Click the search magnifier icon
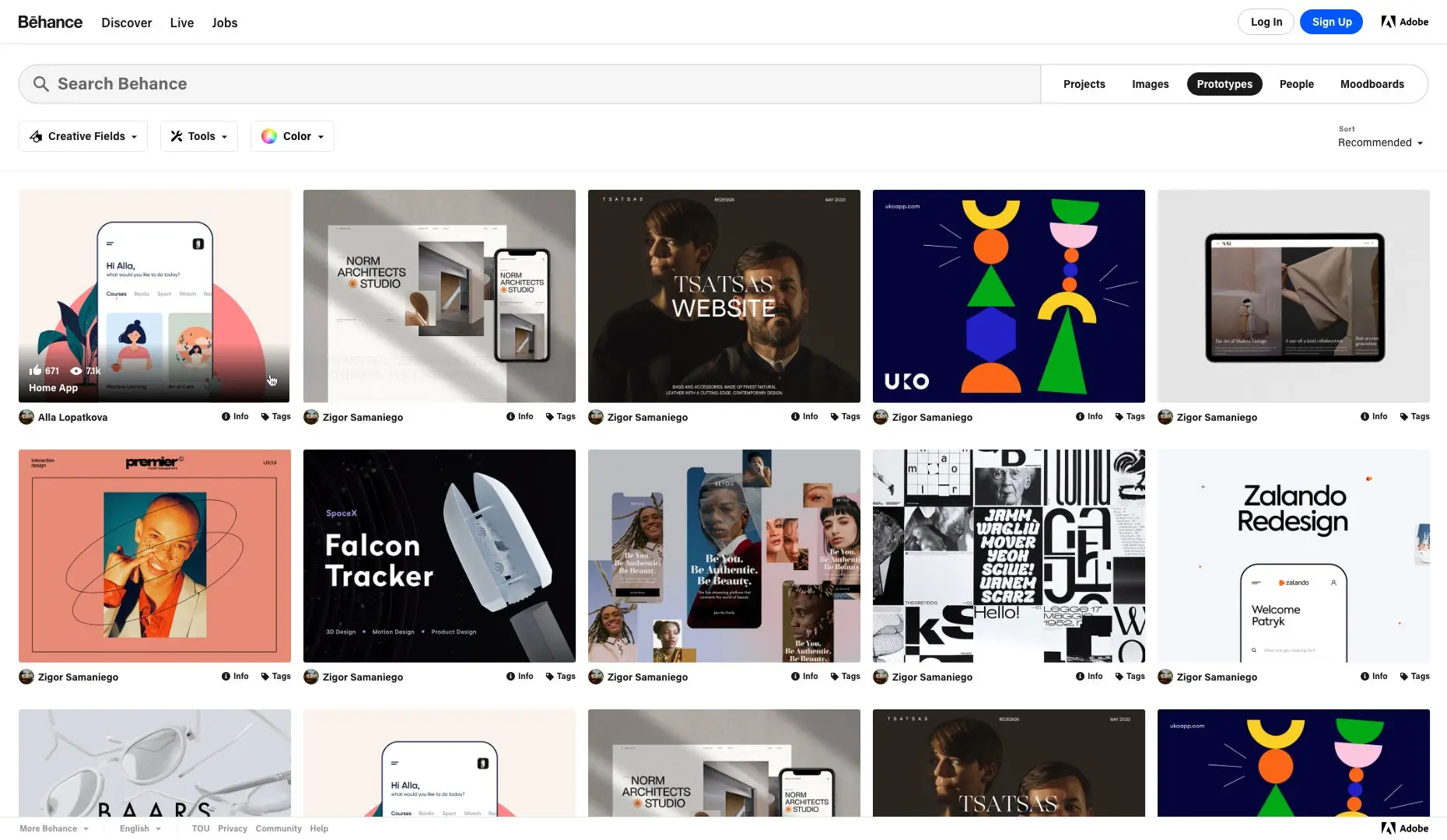The image size is (1447, 840). [x=40, y=83]
